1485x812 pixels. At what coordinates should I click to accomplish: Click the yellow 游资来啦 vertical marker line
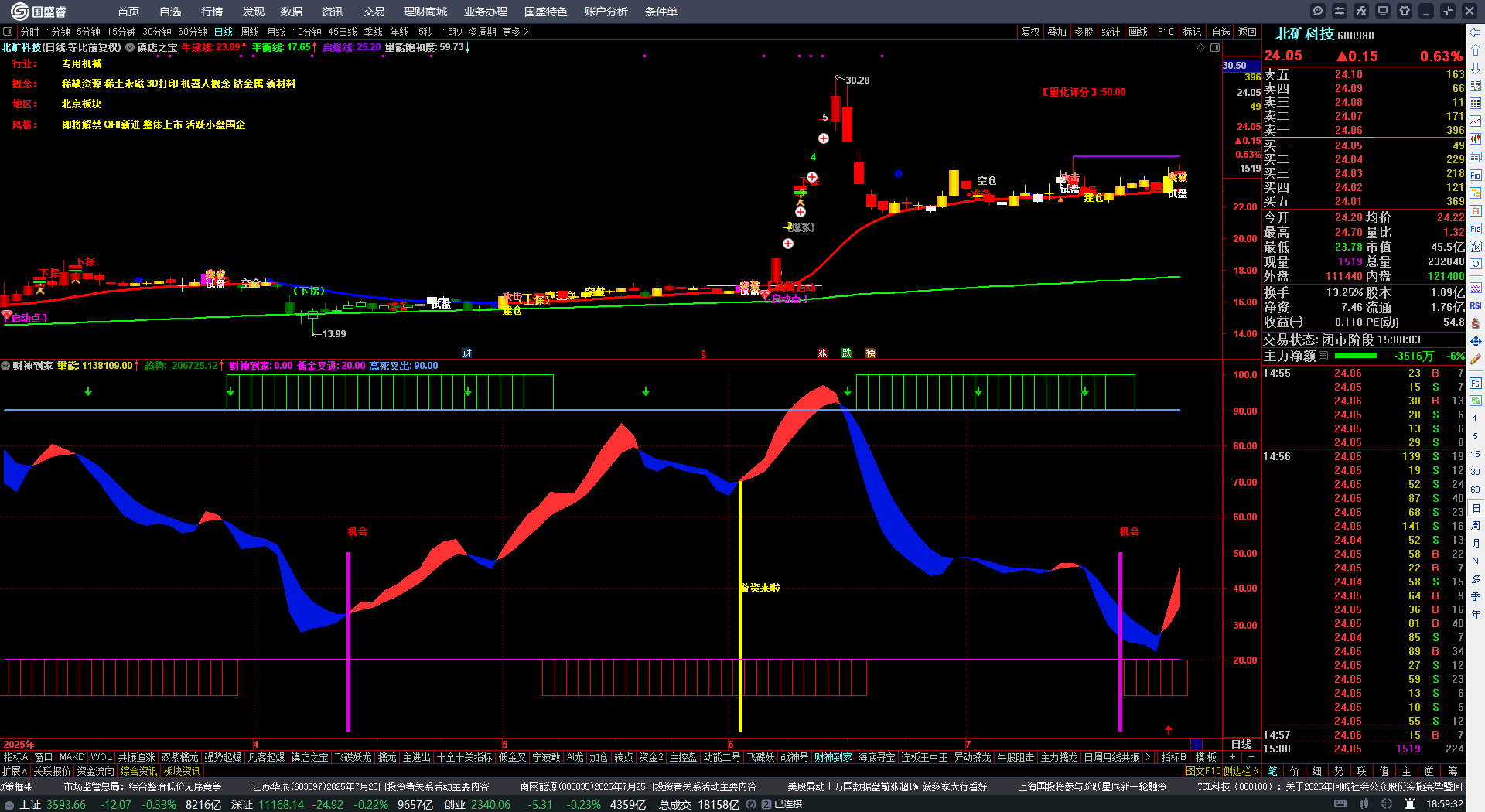point(741,606)
